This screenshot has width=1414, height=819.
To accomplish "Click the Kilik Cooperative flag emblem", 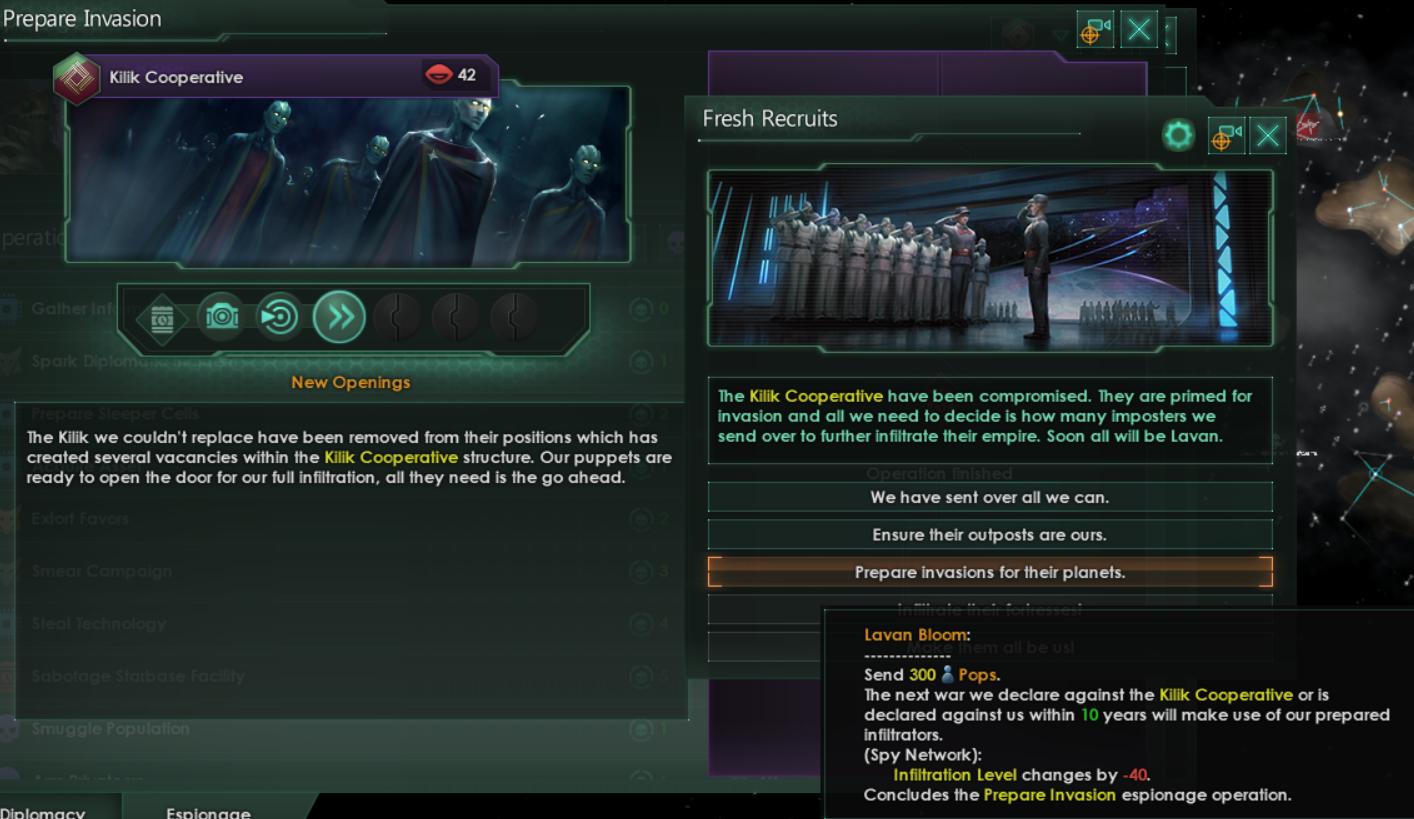I will tap(77, 79).
